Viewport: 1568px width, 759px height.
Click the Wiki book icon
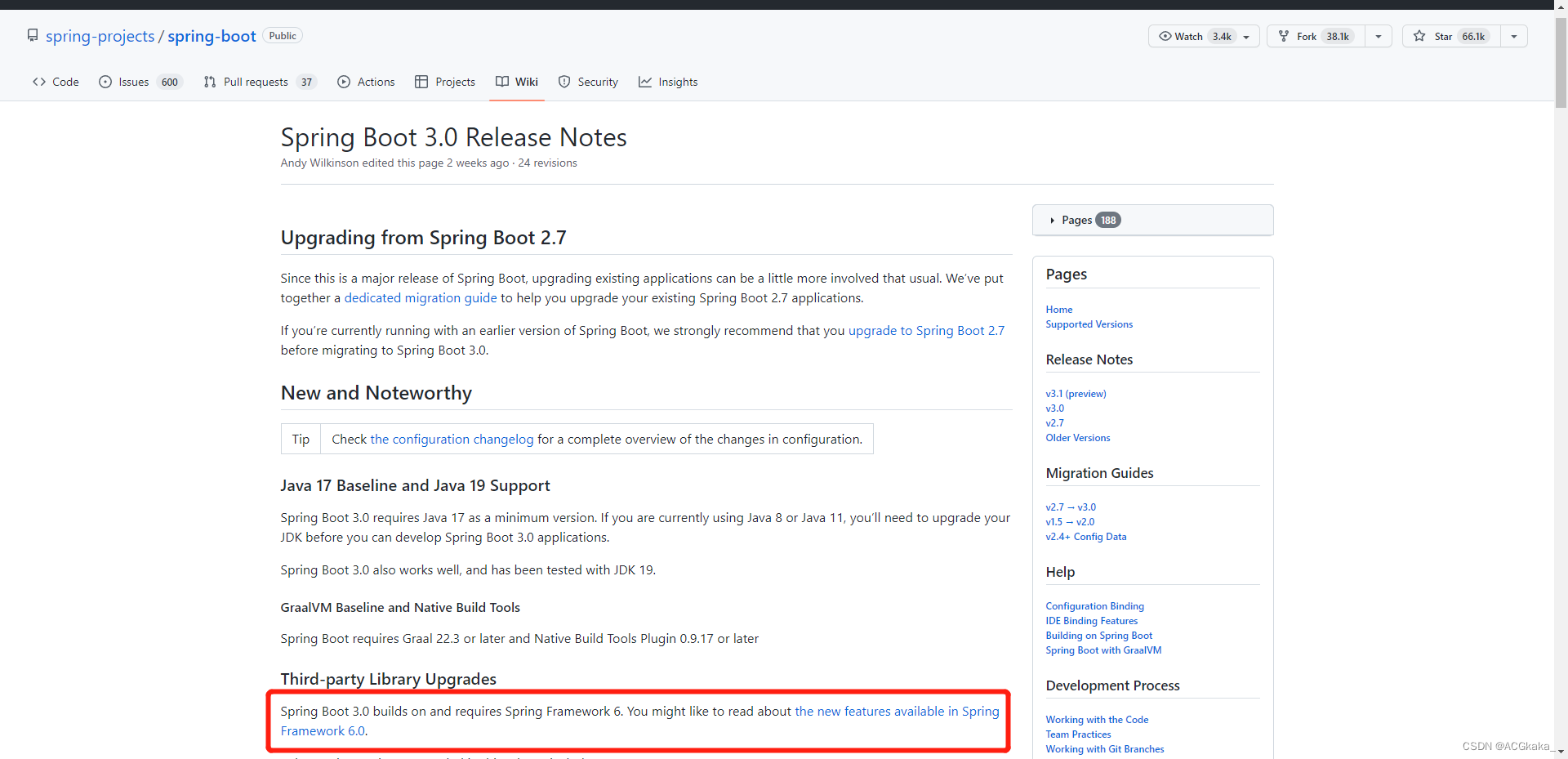pos(502,82)
